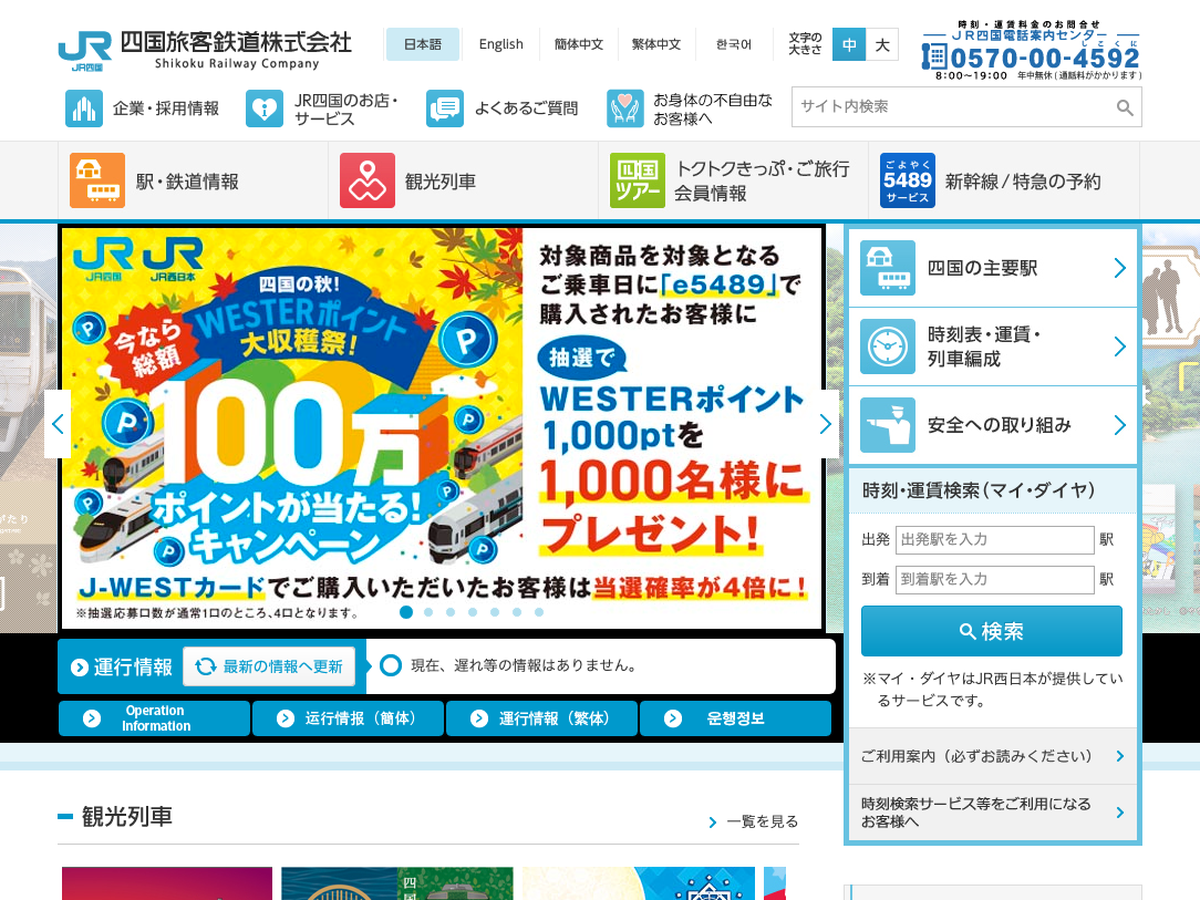The image size is (1200, 900).
Task: Click the 出発駅を入力 departure field
Action: pos(994,540)
